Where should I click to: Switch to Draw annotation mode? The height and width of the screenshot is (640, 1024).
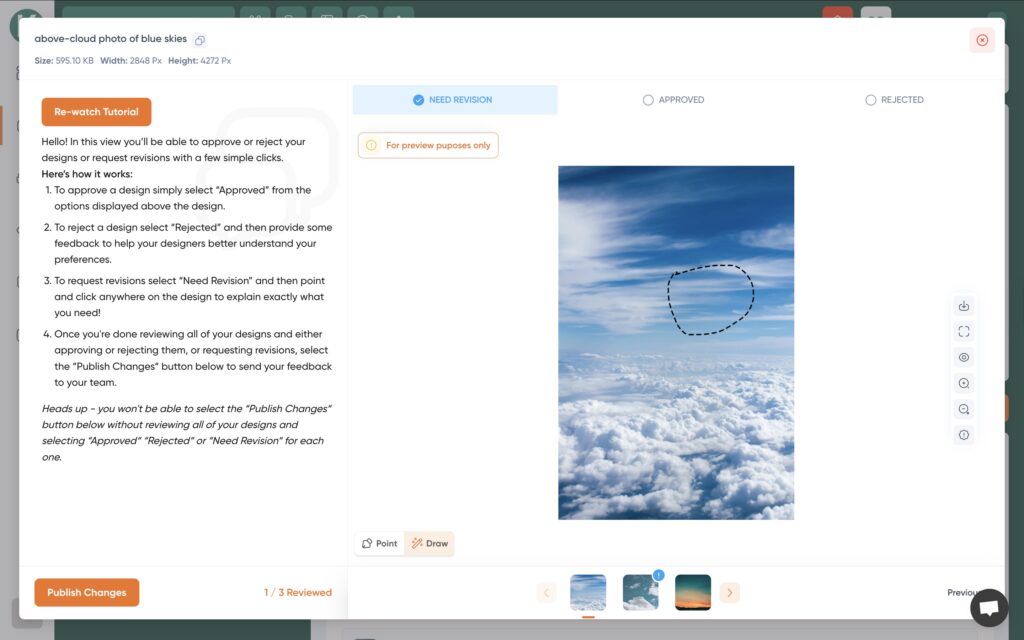pyautogui.click(x=429, y=544)
